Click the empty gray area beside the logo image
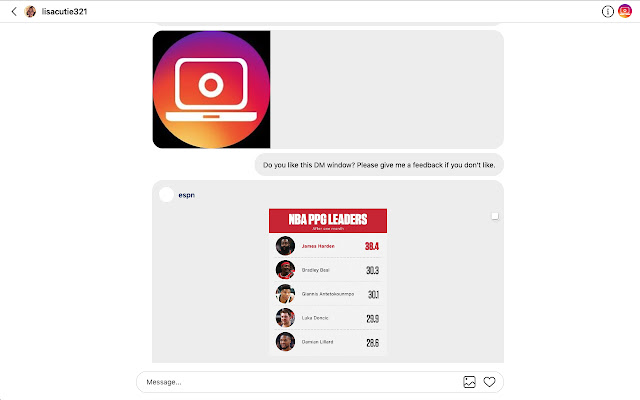Viewport: 640px width, 400px height. tap(387, 89)
